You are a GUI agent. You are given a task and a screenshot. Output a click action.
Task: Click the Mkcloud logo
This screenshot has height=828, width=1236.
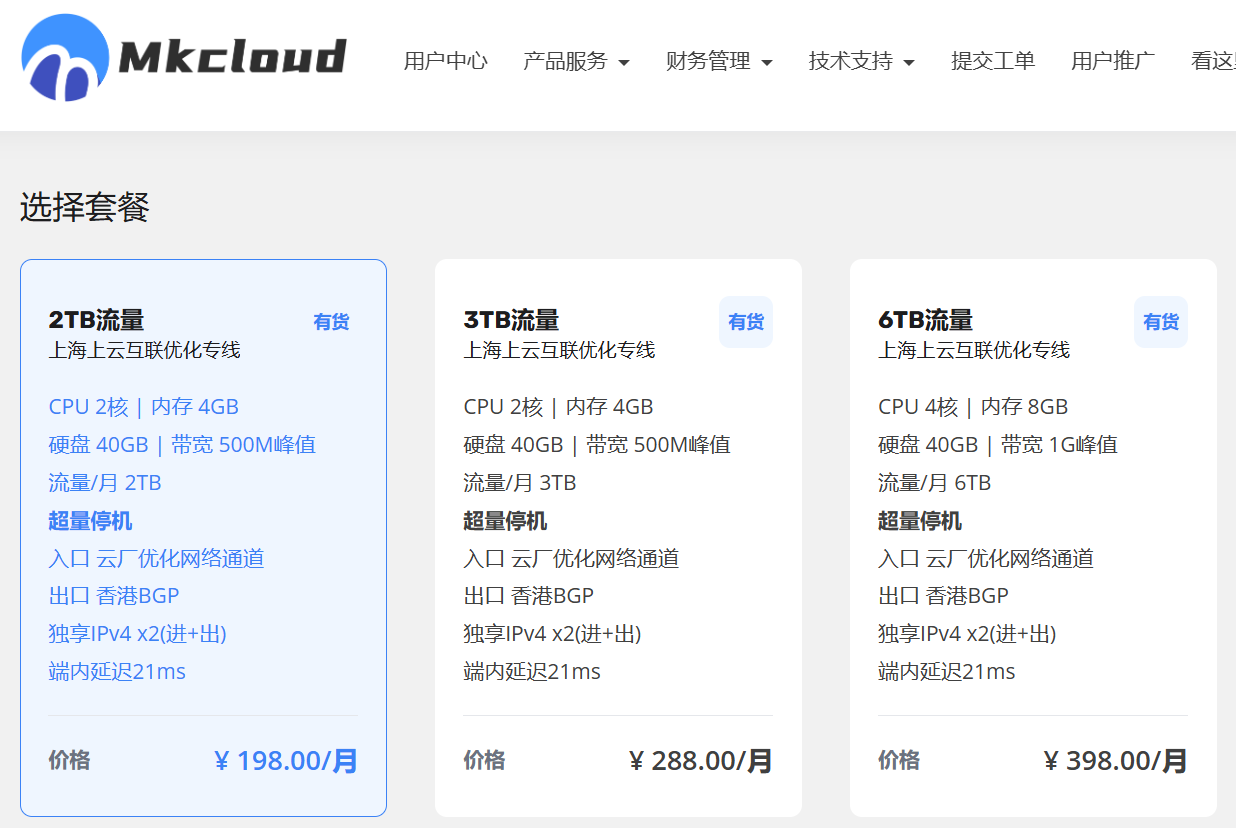[x=185, y=58]
